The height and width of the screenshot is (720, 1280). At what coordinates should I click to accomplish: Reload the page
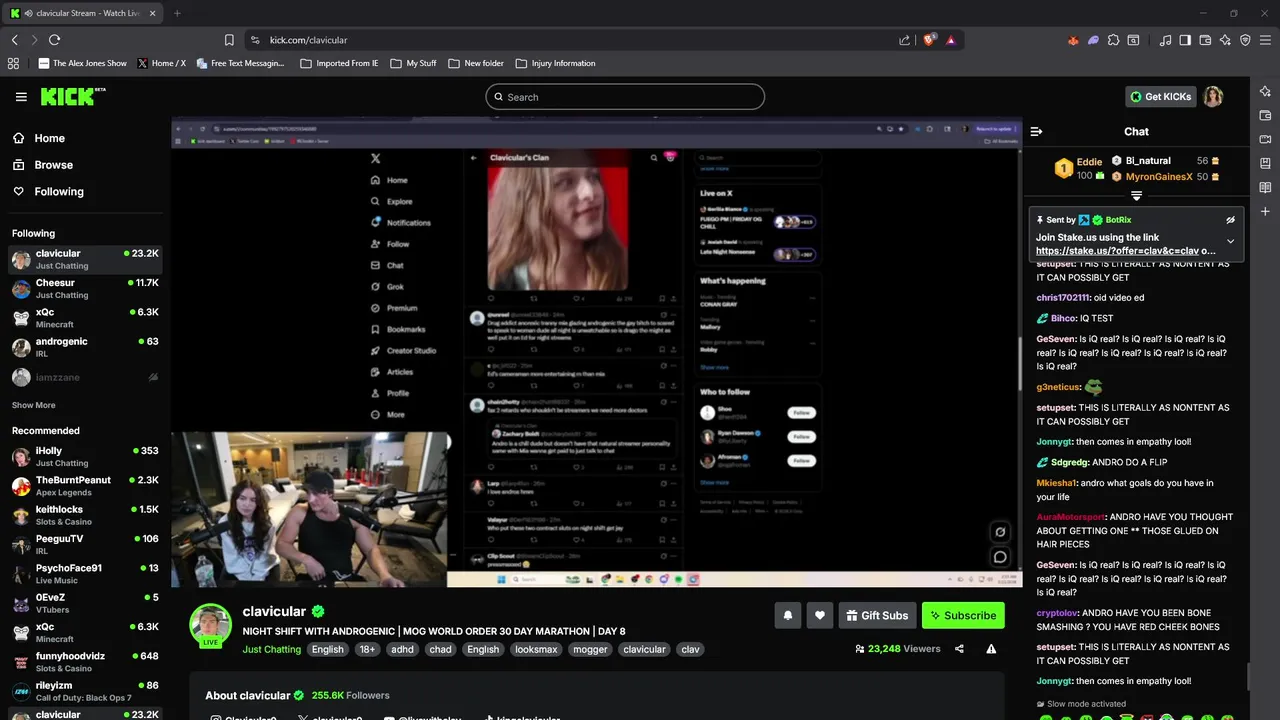point(54,40)
